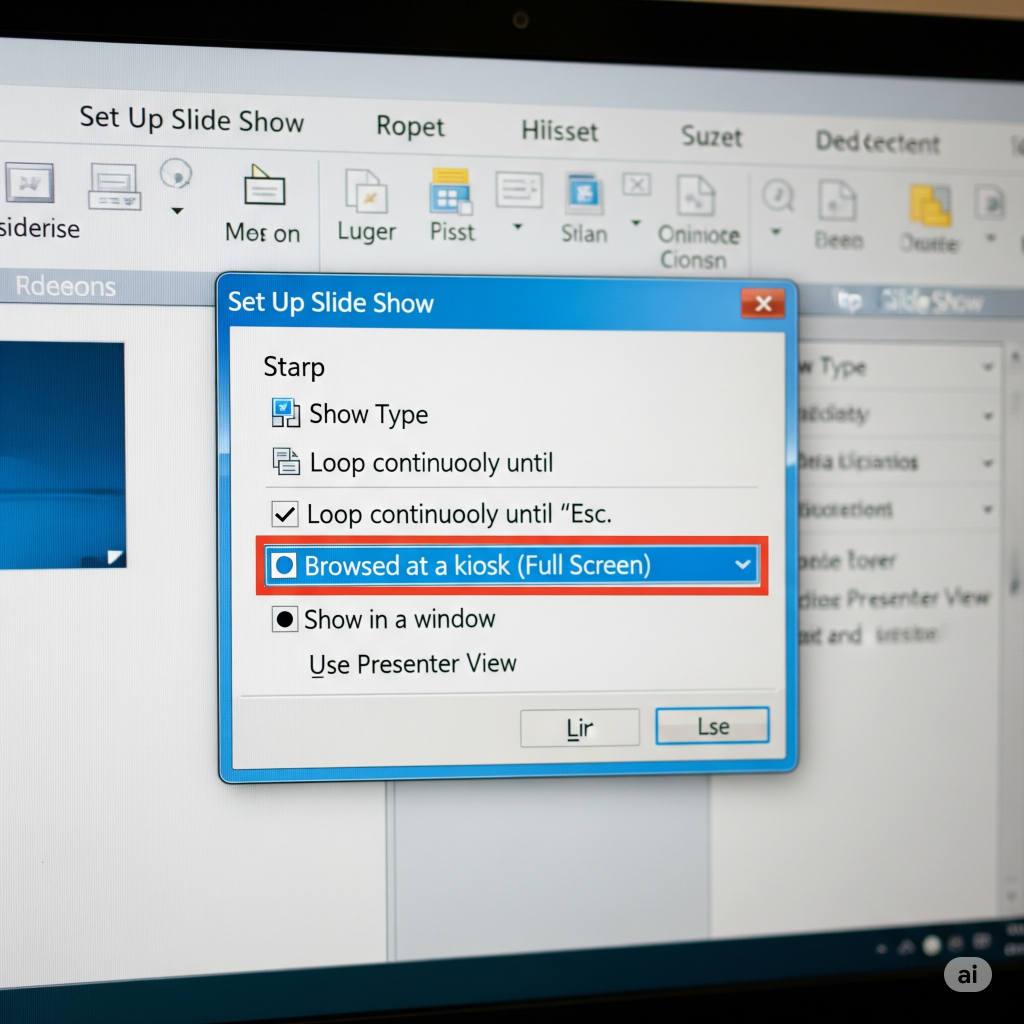The width and height of the screenshot is (1024, 1024).
Task: Close the Set Up Slide Show dialog
Action: point(763,304)
